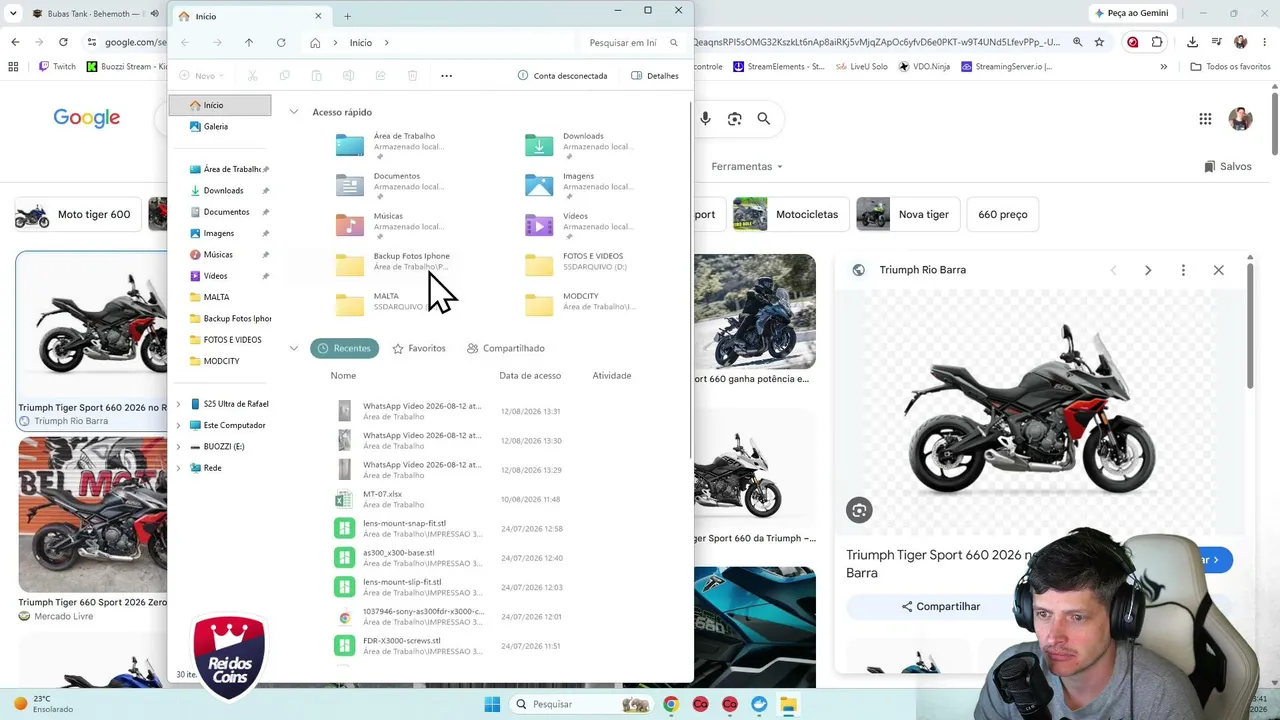
Task: Open MT-07.xlsx from recent files
Action: click(x=410, y=499)
